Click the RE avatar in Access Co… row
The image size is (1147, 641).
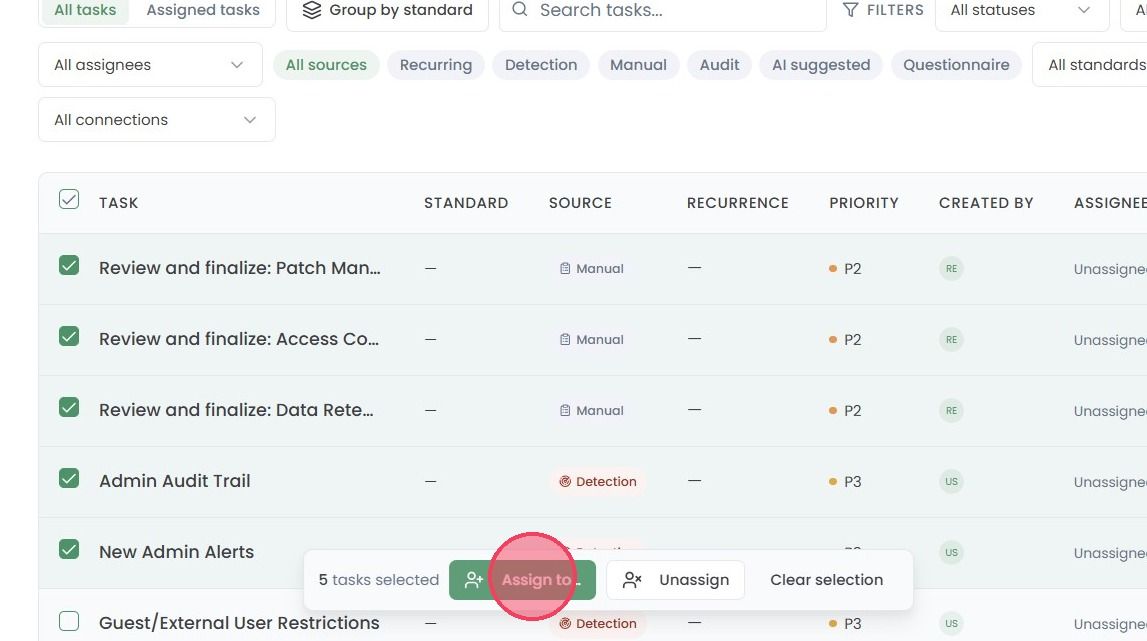click(x=951, y=340)
